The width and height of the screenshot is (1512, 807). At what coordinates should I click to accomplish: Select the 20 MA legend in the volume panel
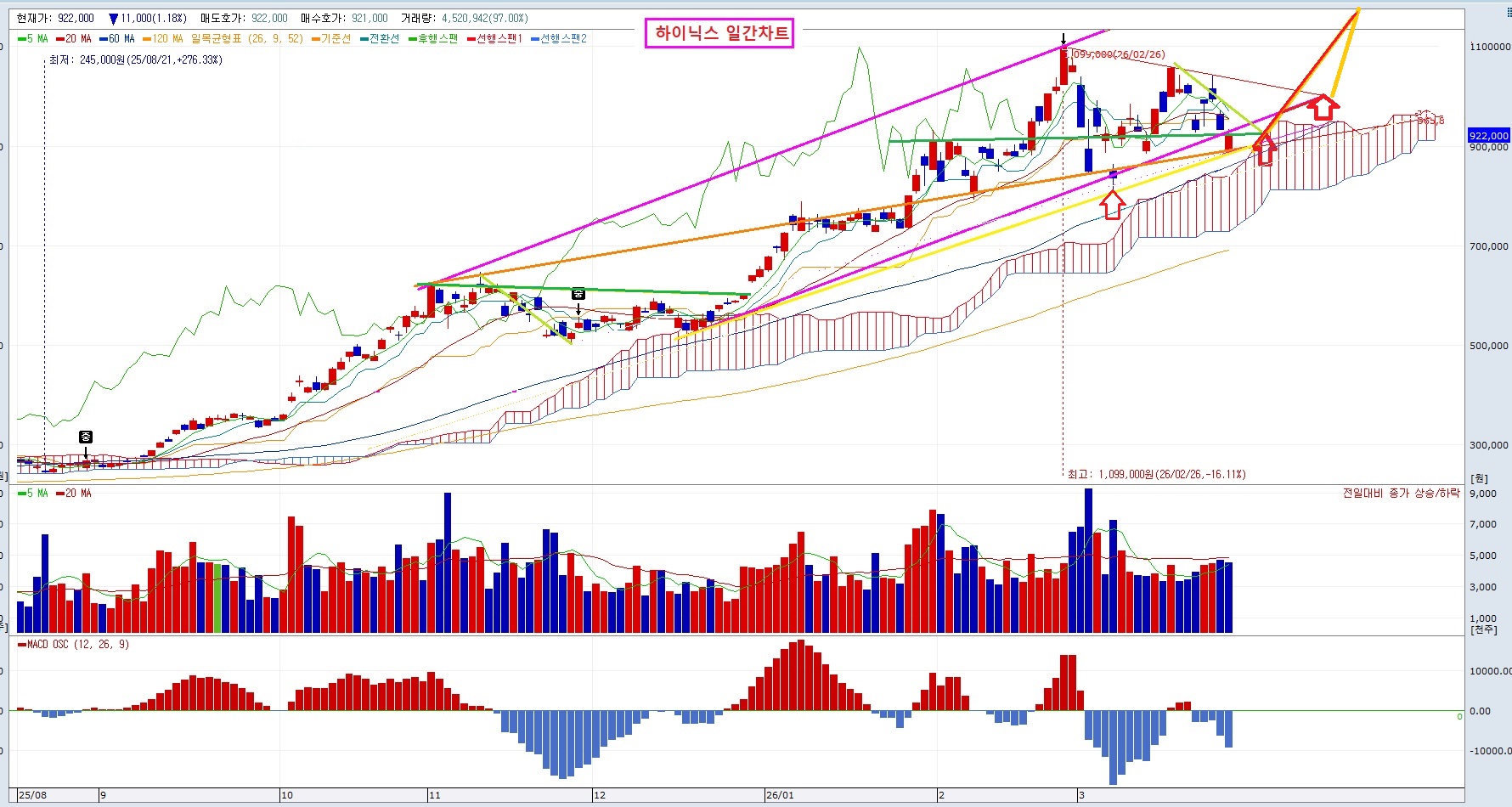[x=74, y=493]
